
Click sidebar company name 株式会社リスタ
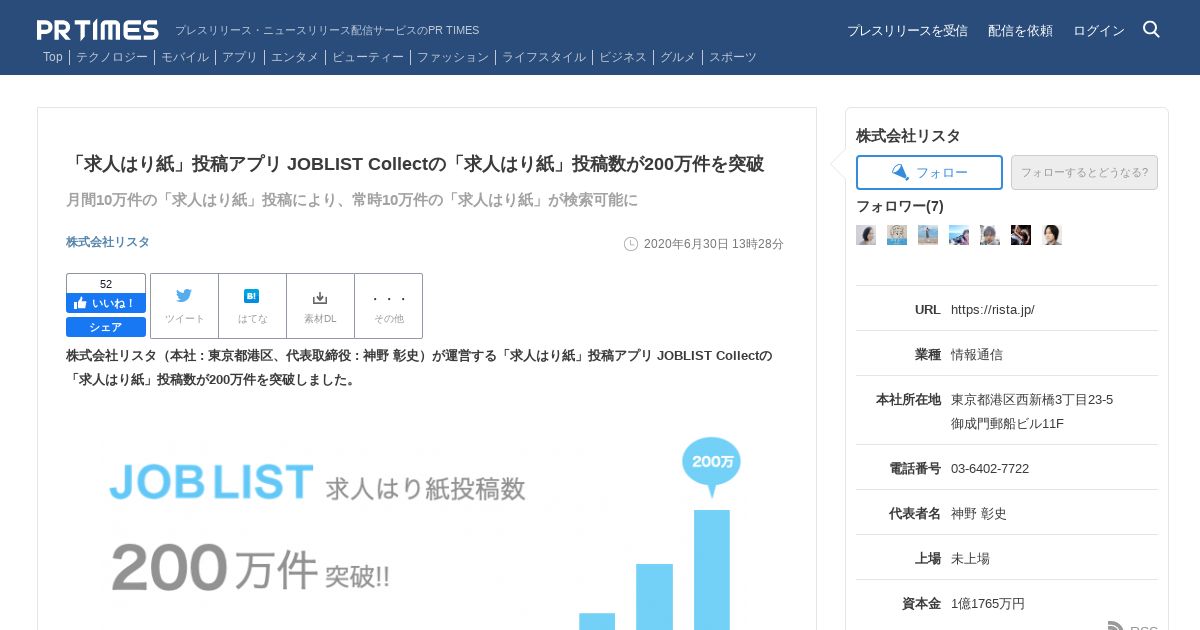click(908, 136)
